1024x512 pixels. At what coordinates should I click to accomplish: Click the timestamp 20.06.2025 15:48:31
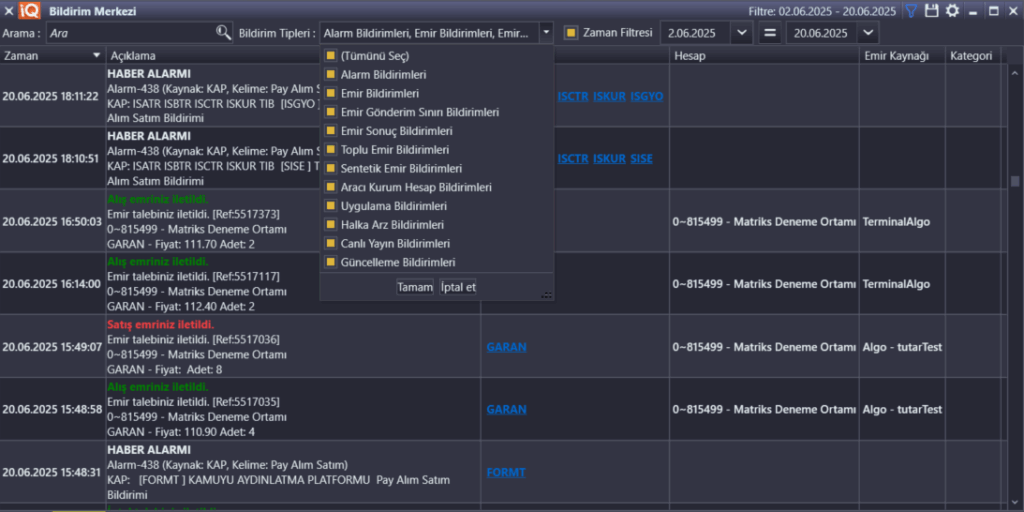pos(52,472)
